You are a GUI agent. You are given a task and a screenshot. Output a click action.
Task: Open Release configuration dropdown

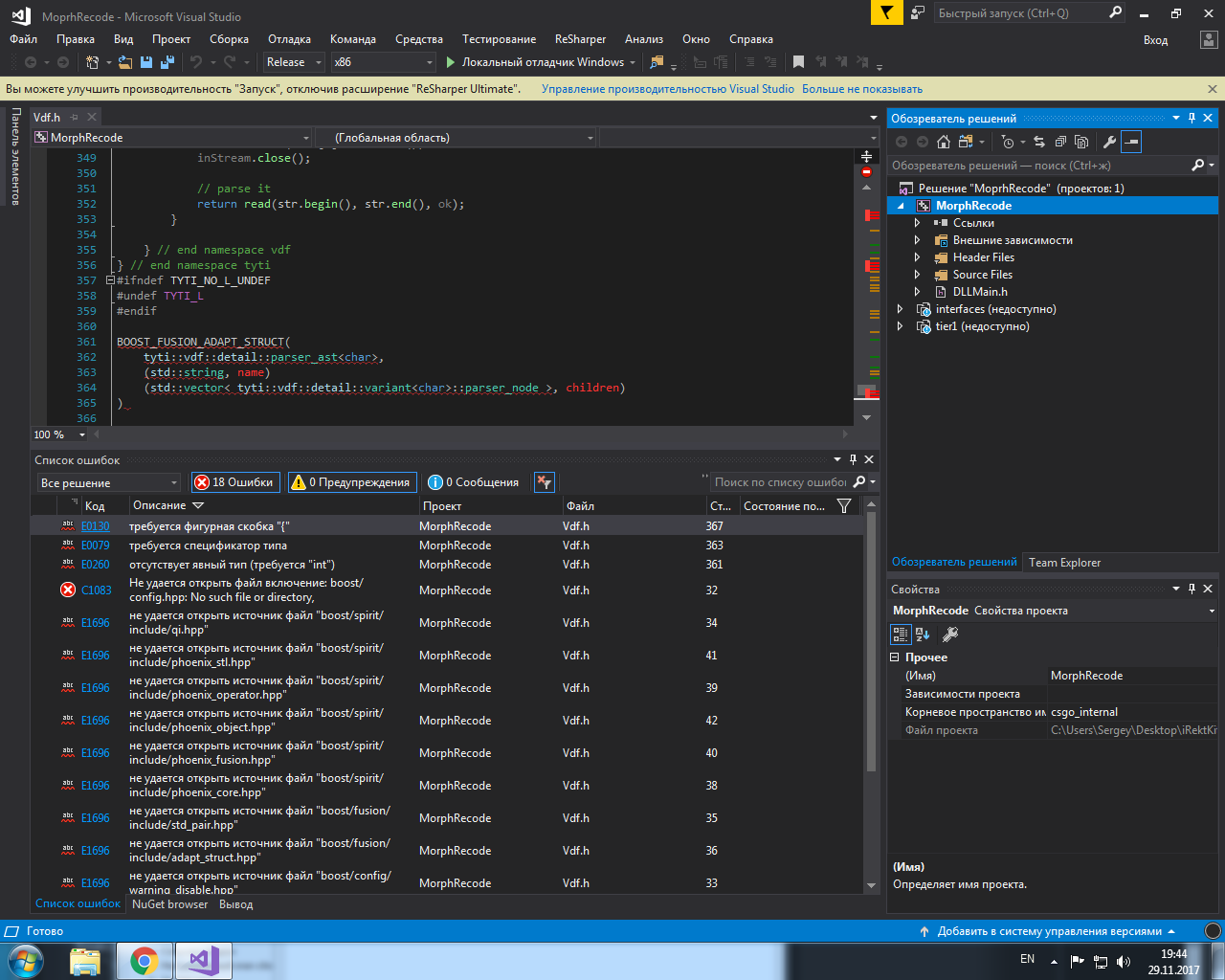click(x=317, y=62)
